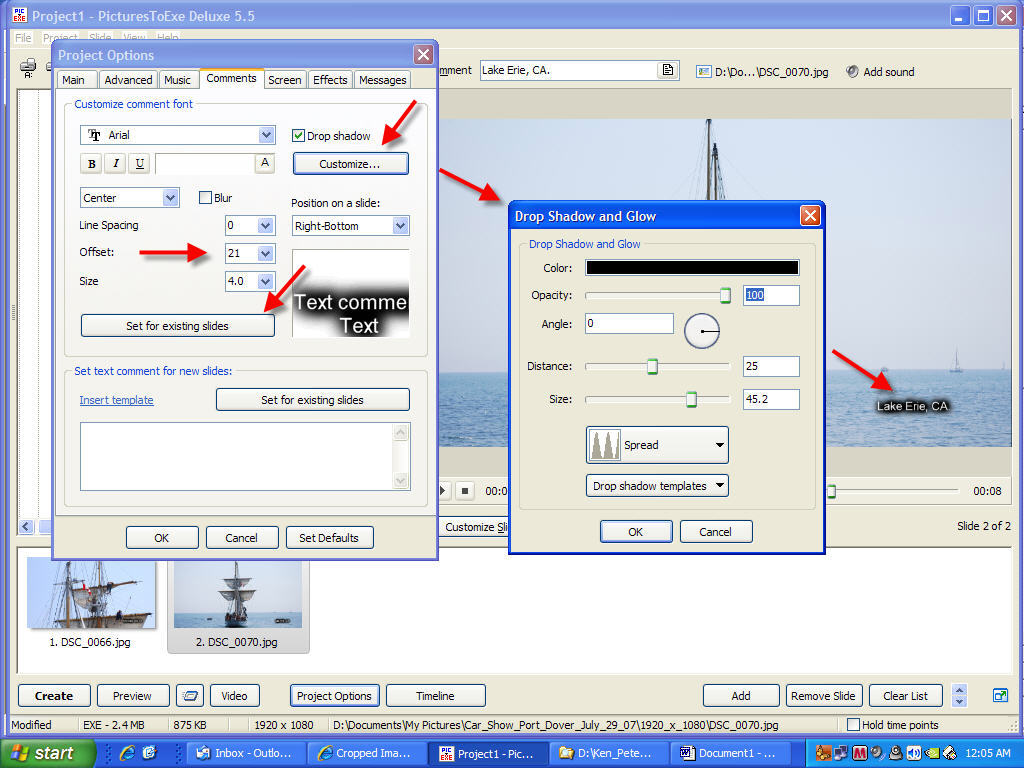Viewport: 1024px width, 768px height.
Task: Toggle bold for comment font
Action: (x=92, y=164)
